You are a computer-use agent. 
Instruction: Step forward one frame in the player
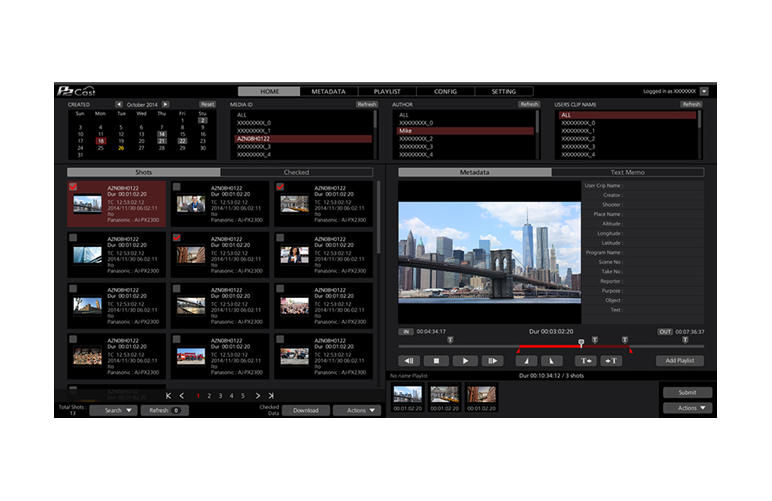point(493,360)
